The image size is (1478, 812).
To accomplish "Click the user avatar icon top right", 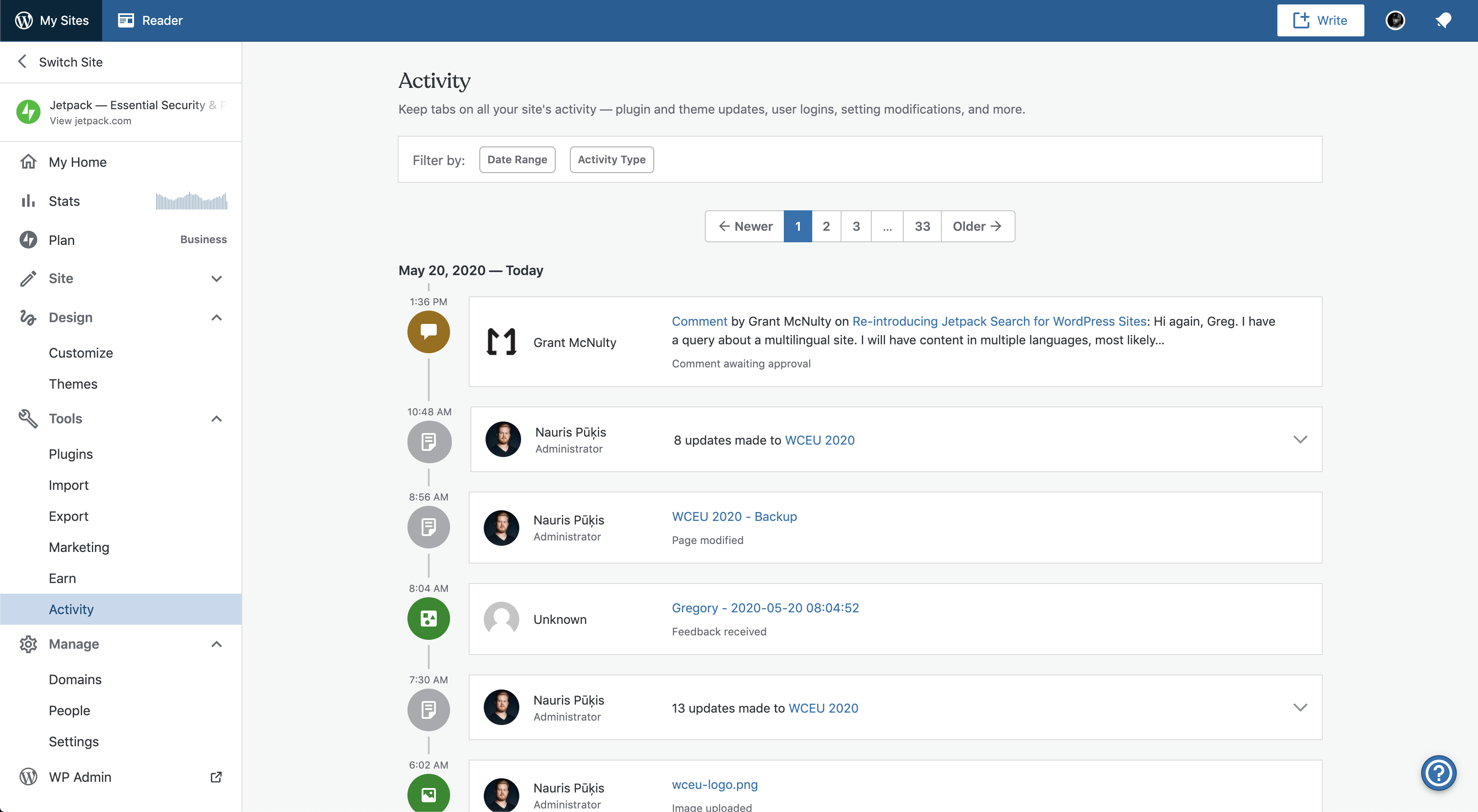I will [x=1394, y=19].
